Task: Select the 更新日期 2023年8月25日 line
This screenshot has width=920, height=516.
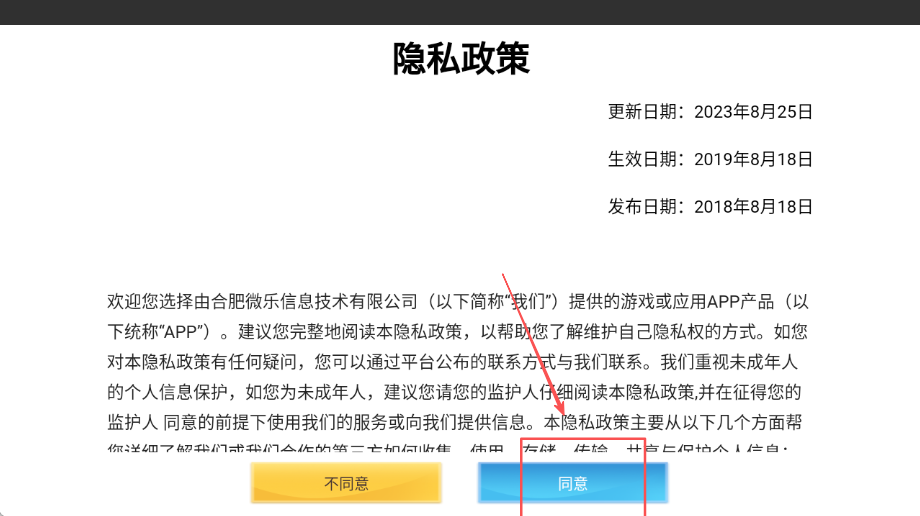Action: 710,111
